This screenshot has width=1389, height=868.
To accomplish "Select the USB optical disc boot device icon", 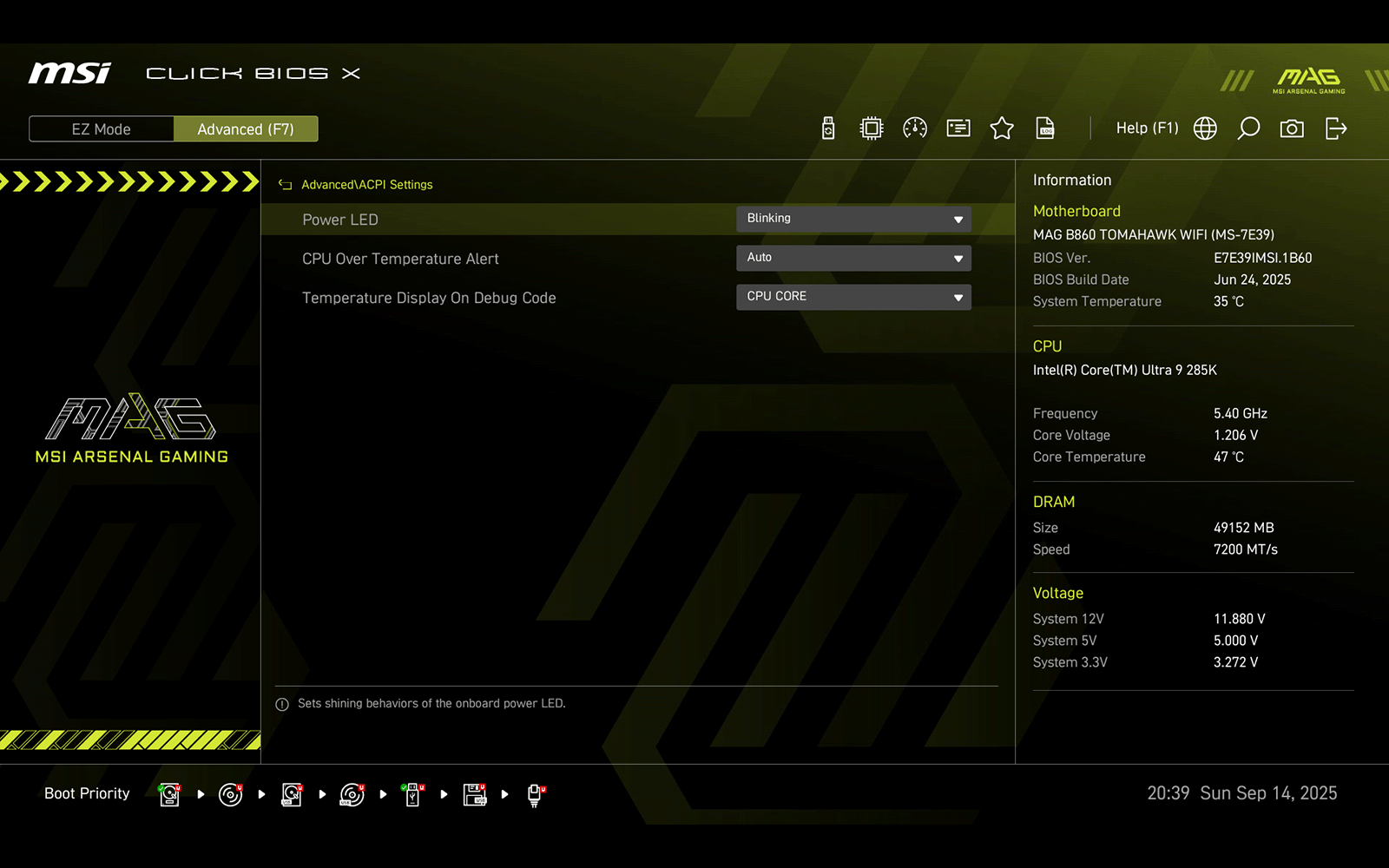I will coord(352,794).
